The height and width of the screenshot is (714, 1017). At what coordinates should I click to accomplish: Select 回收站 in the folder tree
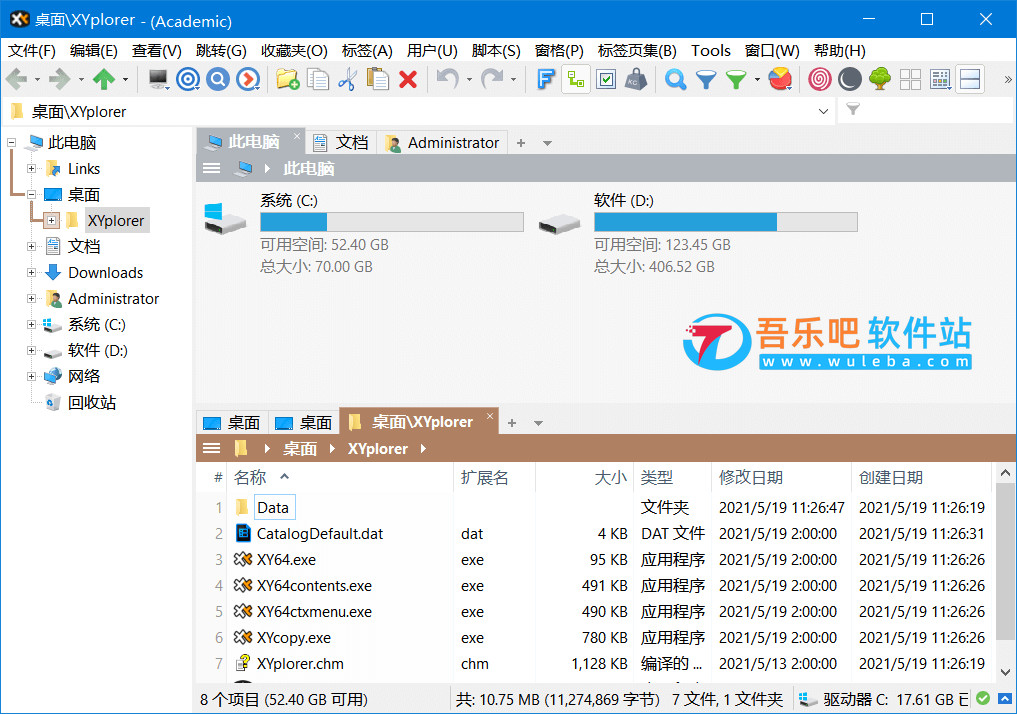(91, 403)
